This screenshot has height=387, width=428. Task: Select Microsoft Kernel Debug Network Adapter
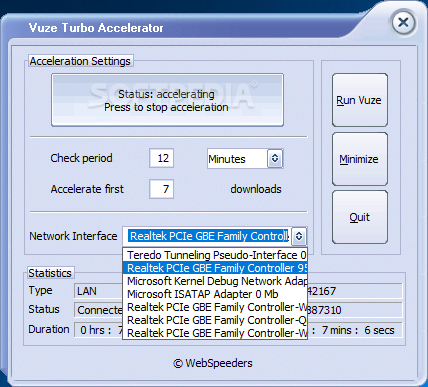click(215, 281)
